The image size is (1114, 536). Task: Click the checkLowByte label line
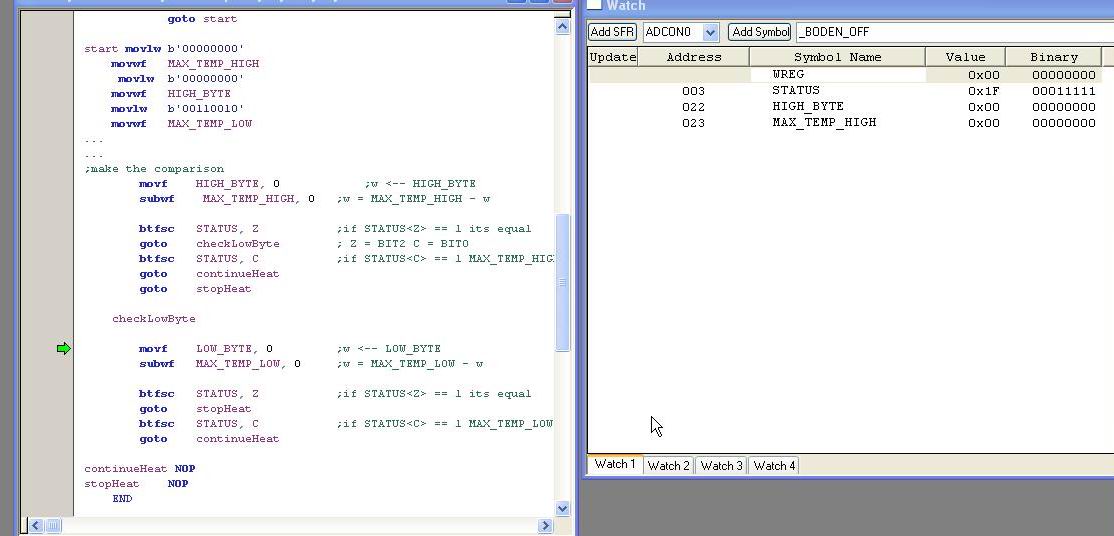153,318
